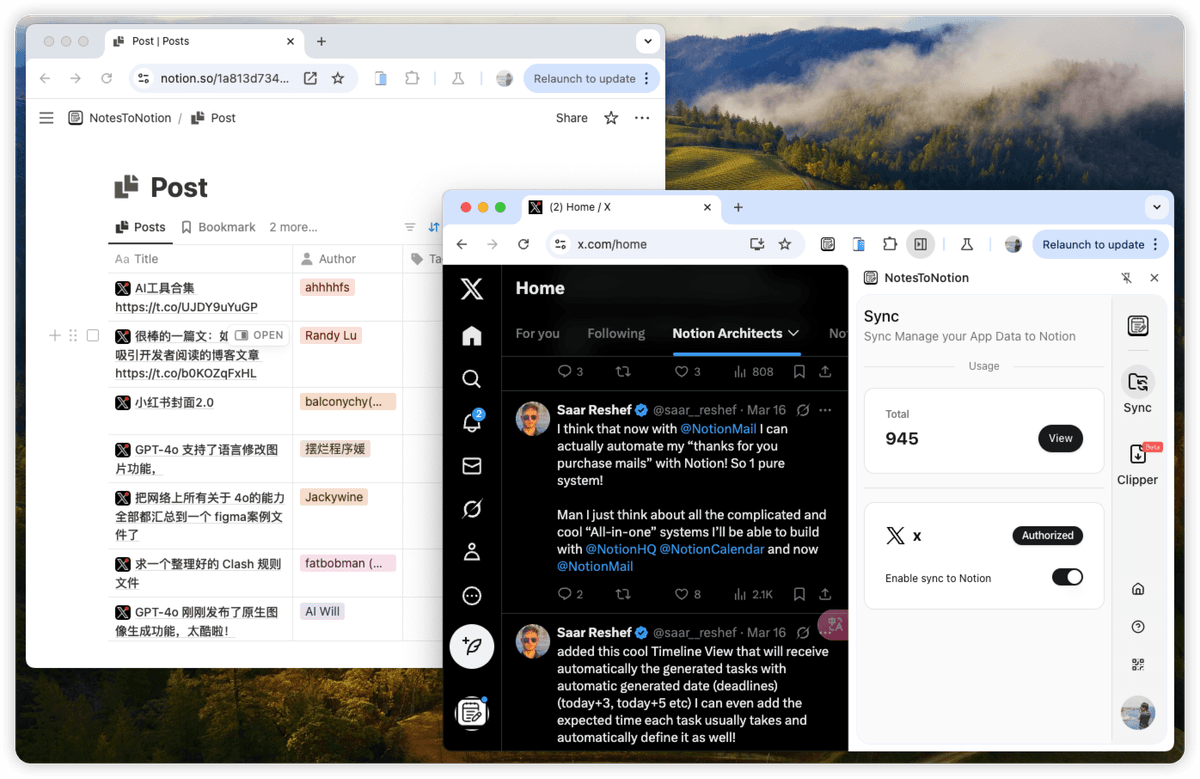This screenshot has width=1200, height=779.
Task: Go to Home via house icon on X
Action: tap(472, 336)
